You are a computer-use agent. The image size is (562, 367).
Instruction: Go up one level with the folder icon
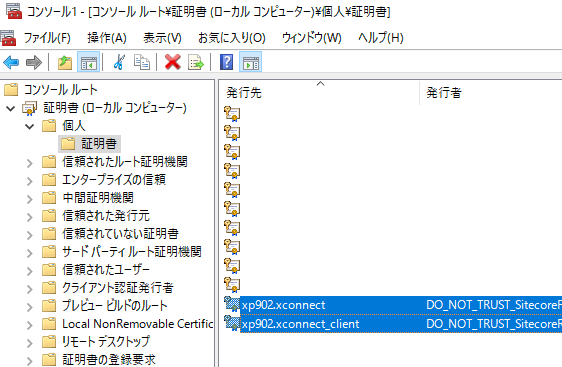(x=65, y=62)
